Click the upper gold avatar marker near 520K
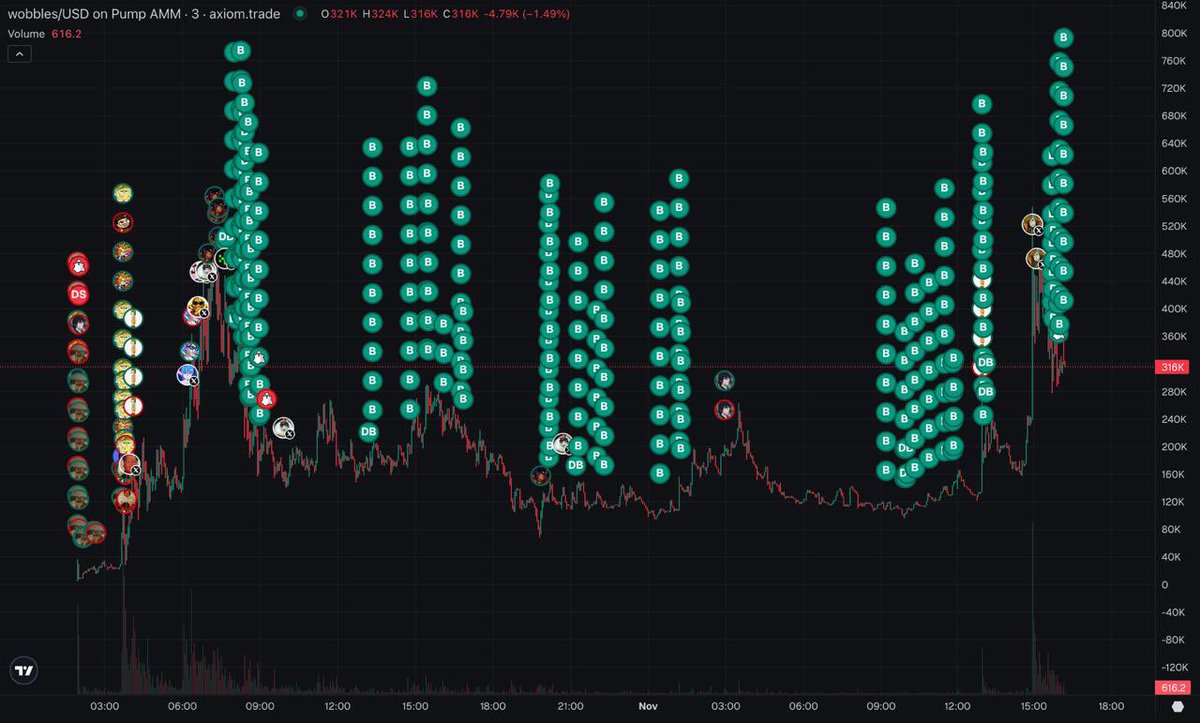Screen dimensions: 1200x723 [x=1033, y=224]
